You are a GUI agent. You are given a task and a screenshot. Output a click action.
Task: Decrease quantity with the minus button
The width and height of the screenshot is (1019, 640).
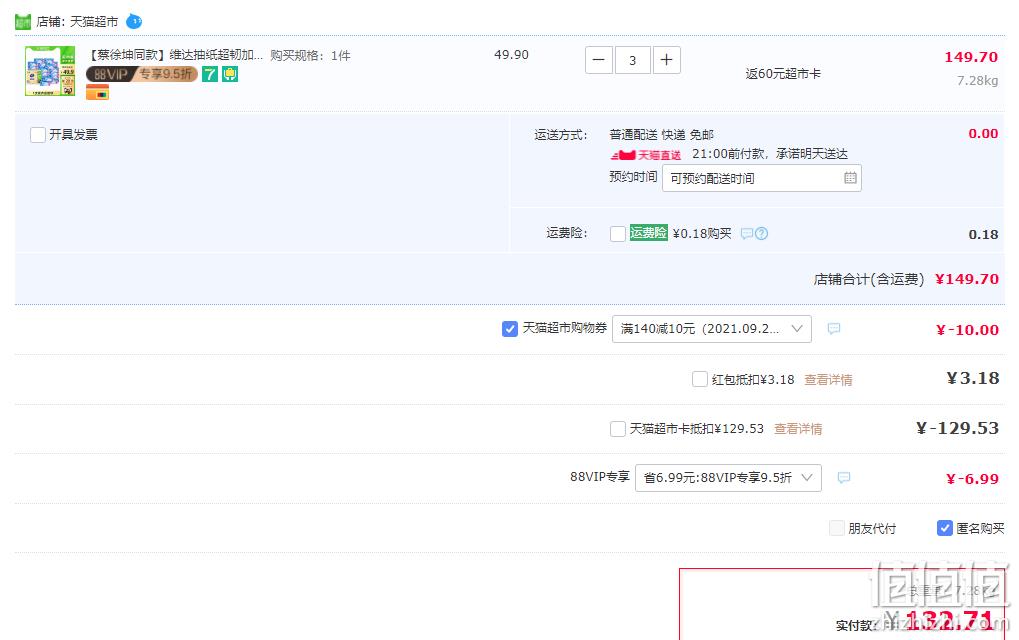click(599, 60)
